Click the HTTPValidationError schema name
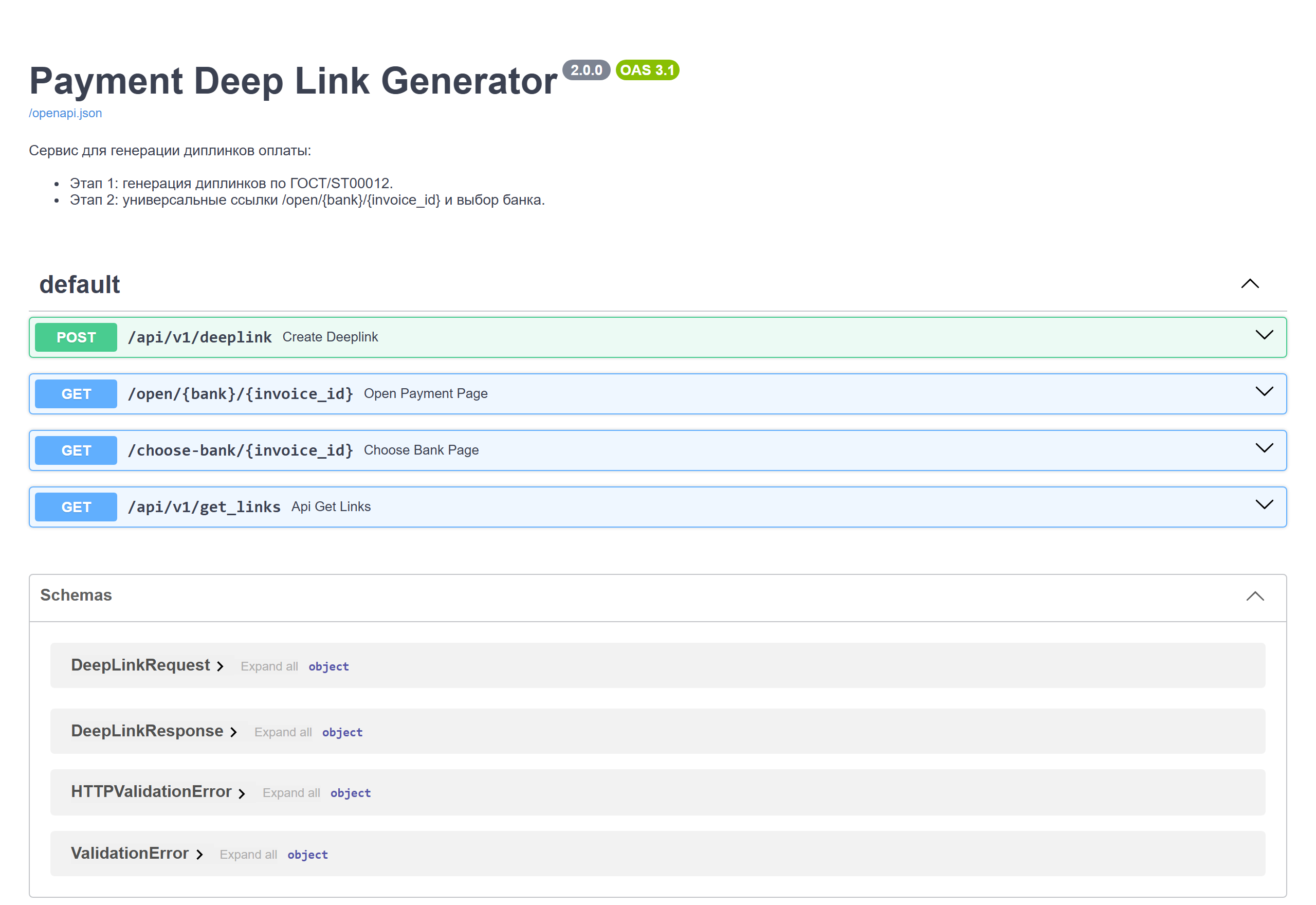 pos(151,792)
